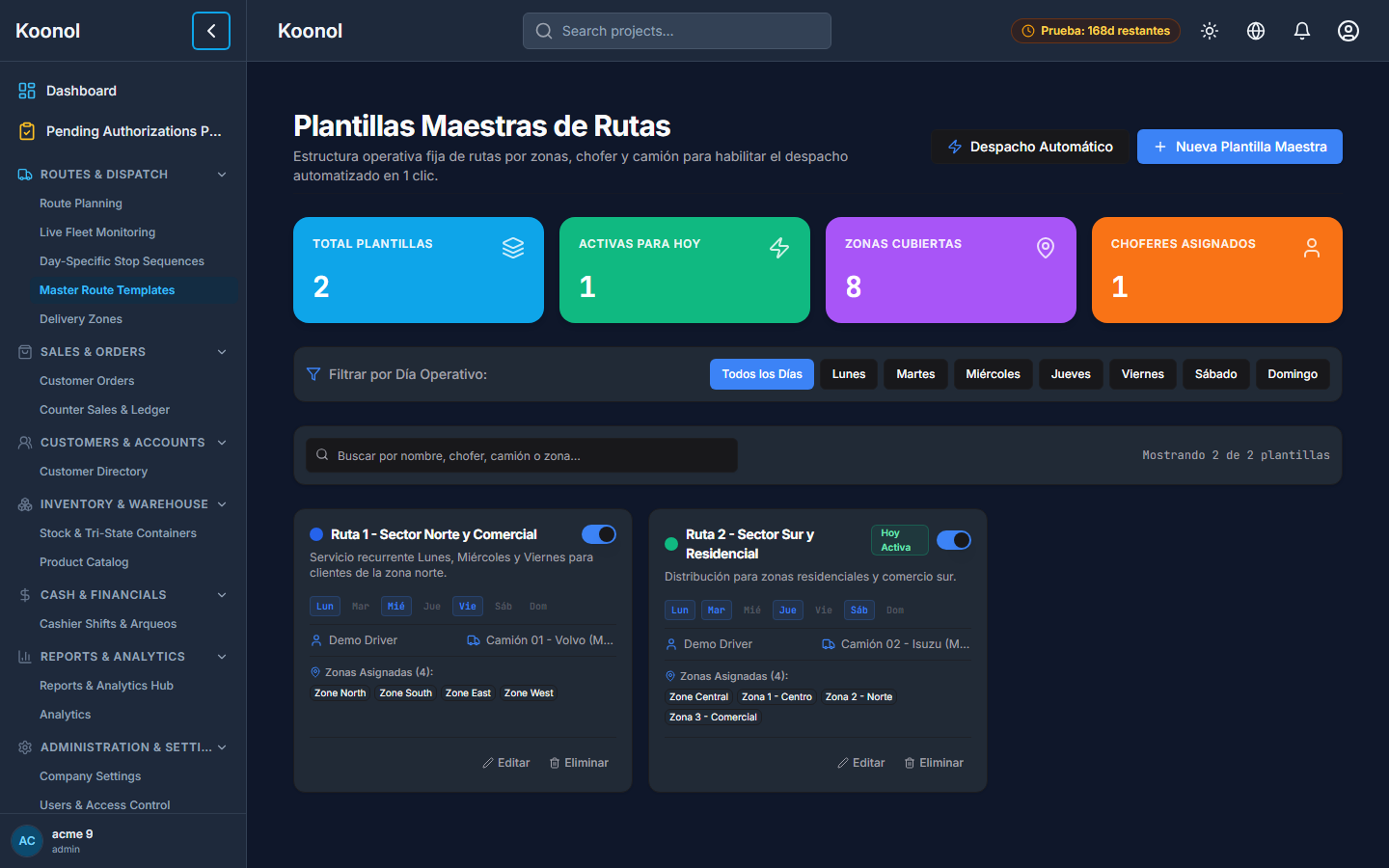Viewport: 1389px width, 868px height.
Task: Click the funnel filter icon
Action: (x=313, y=374)
